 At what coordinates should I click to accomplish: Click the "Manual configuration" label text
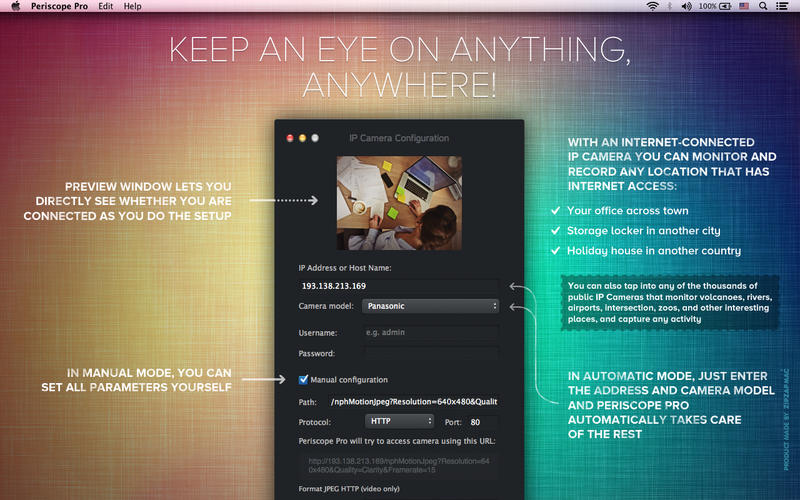tap(349, 380)
